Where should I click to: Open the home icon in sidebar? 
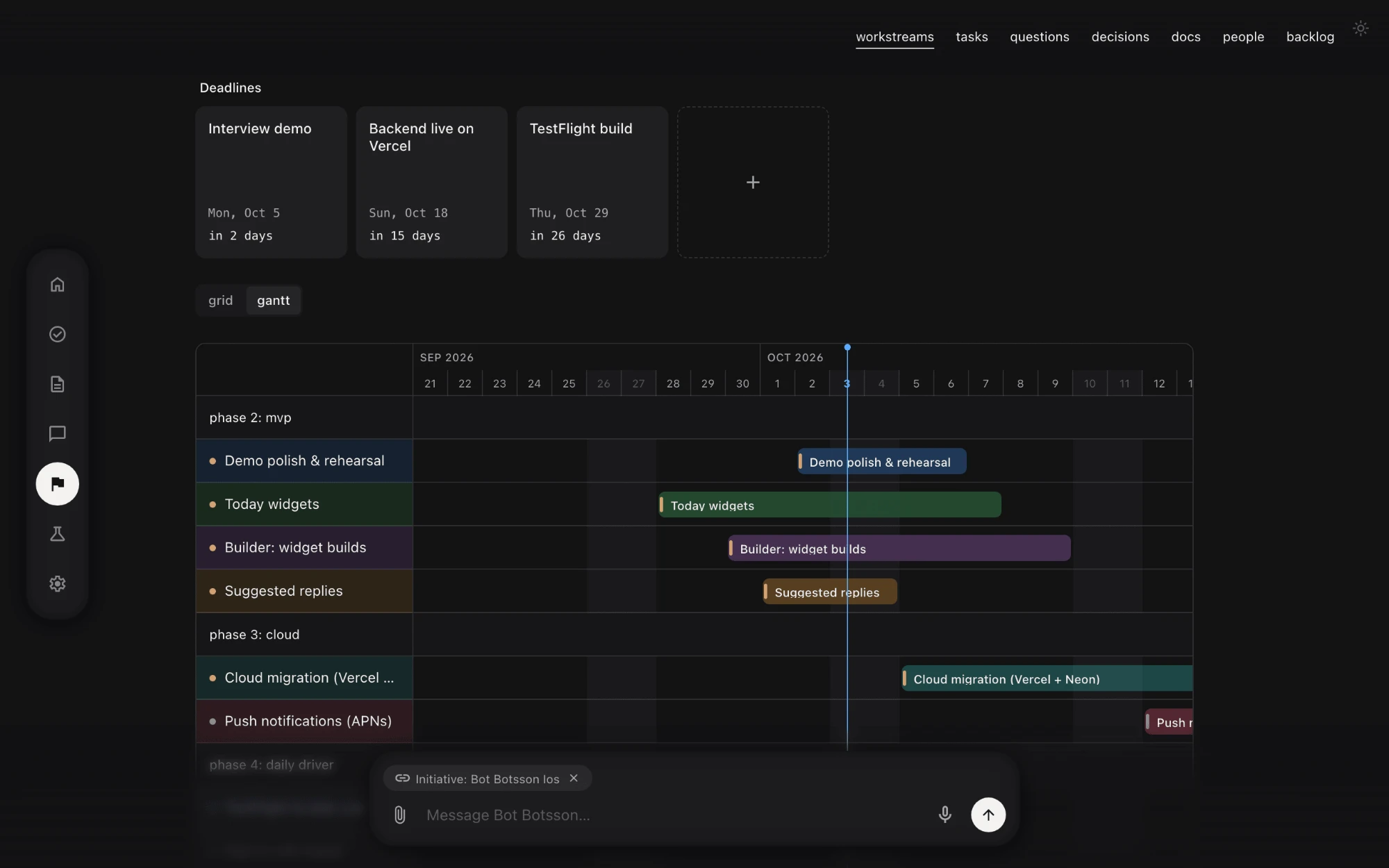(58, 285)
